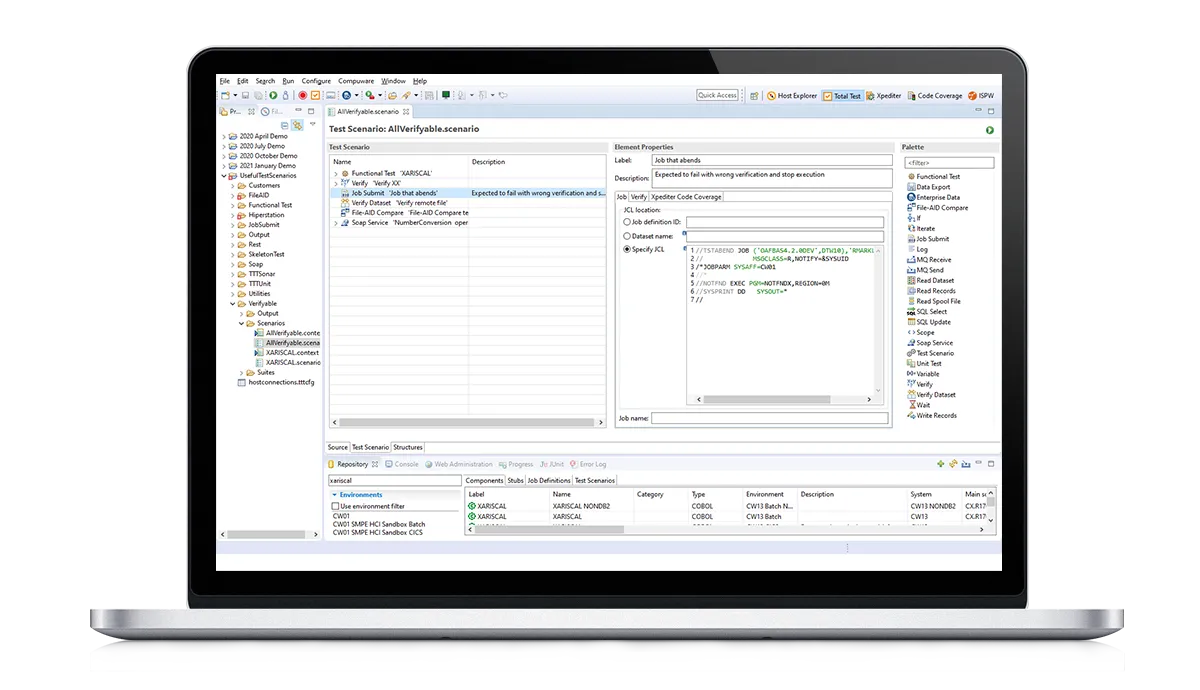Select SQL Update in the Palette
Viewport: 1200px width, 690px height.
[x=929, y=322]
